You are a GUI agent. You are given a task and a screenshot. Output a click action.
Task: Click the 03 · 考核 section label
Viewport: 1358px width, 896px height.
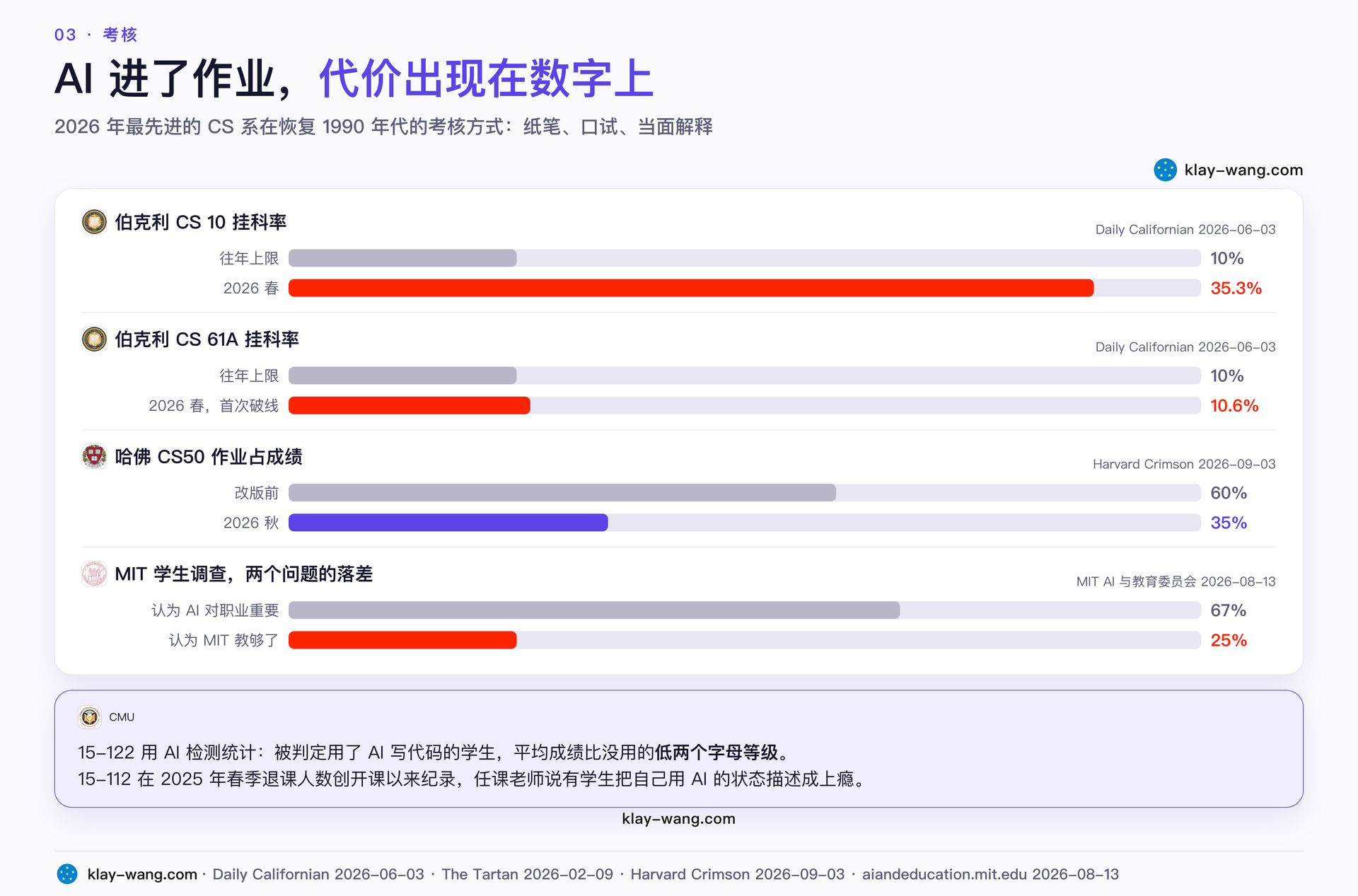coord(95,35)
